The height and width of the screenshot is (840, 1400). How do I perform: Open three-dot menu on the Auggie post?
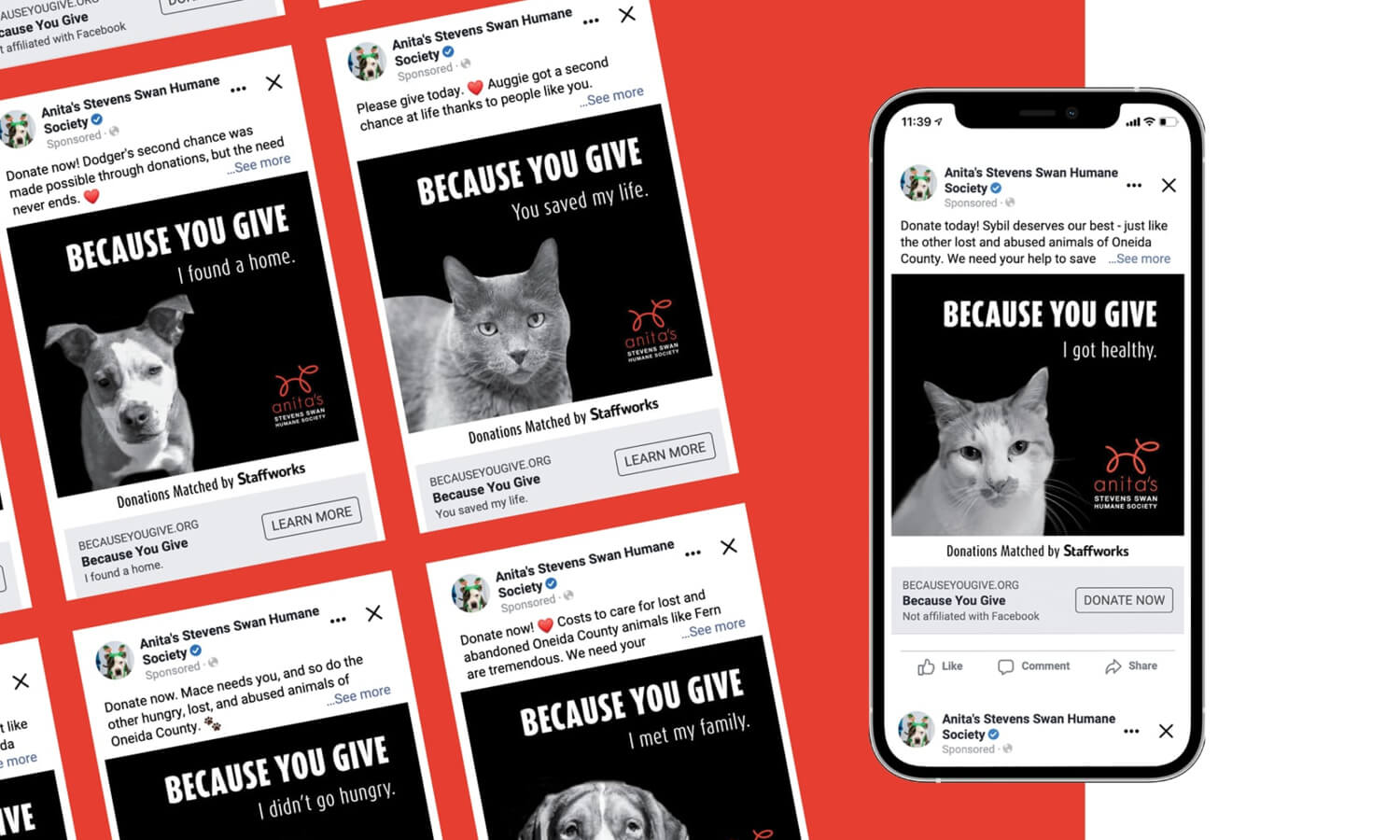591,21
